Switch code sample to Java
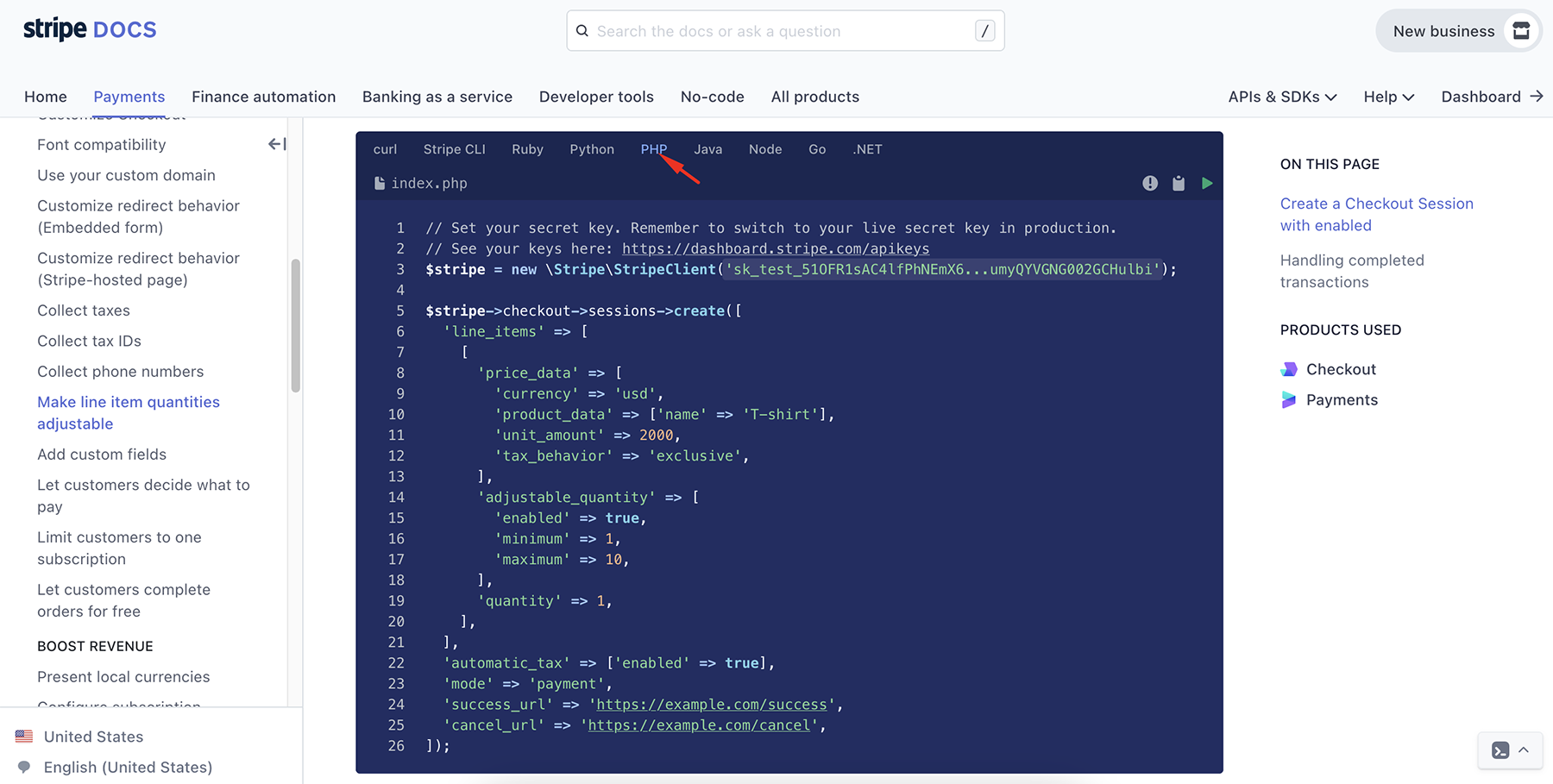 pyautogui.click(x=708, y=149)
